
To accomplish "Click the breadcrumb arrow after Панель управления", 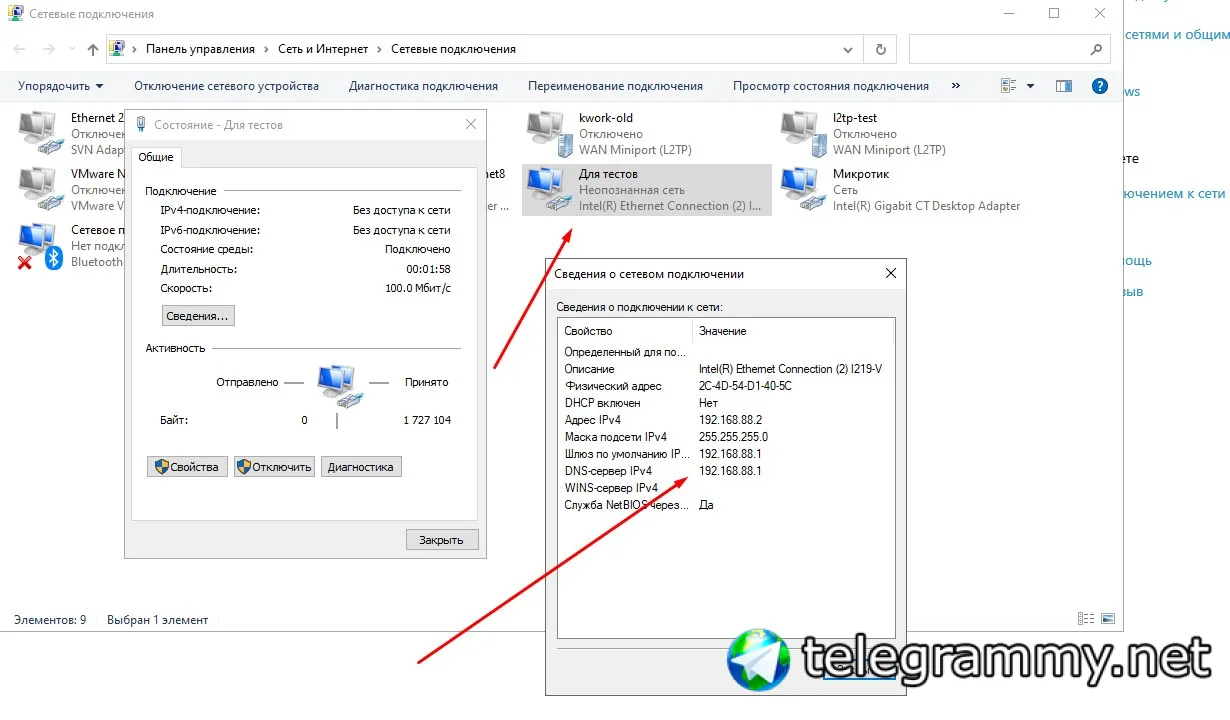I will pyautogui.click(x=265, y=49).
